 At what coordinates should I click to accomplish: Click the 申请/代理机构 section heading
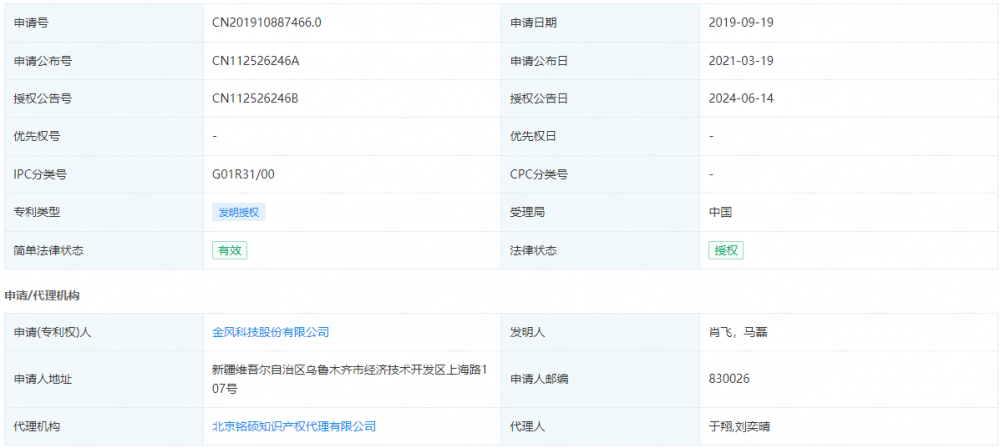coord(42,295)
